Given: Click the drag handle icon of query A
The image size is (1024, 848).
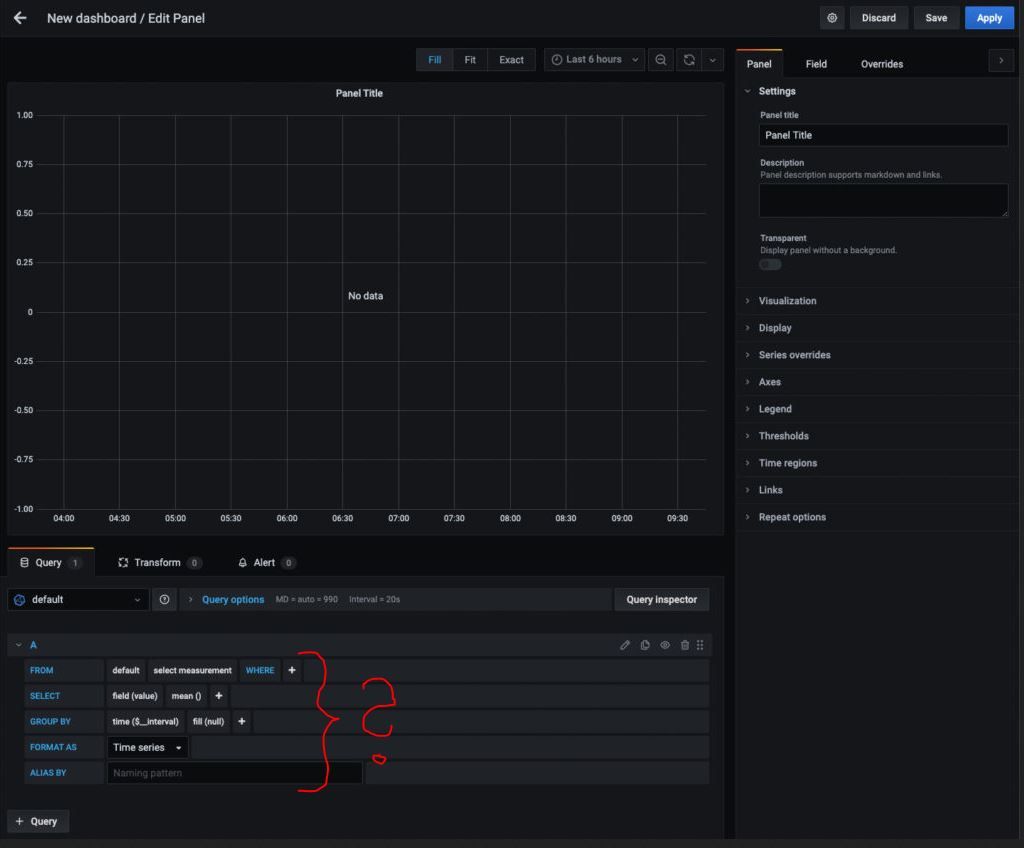Looking at the screenshot, I should point(700,645).
